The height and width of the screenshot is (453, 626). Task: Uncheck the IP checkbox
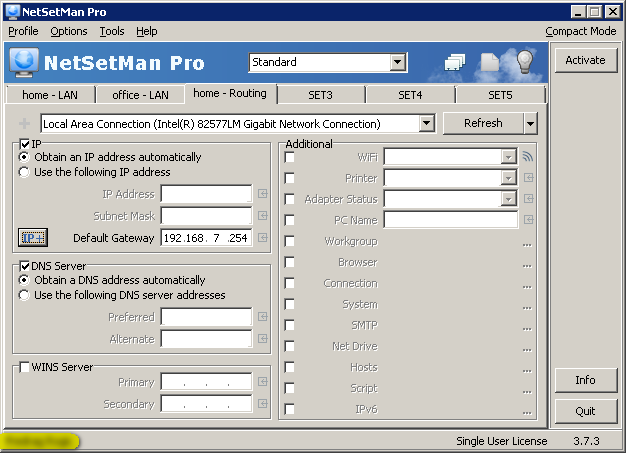[x=24, y=144]
